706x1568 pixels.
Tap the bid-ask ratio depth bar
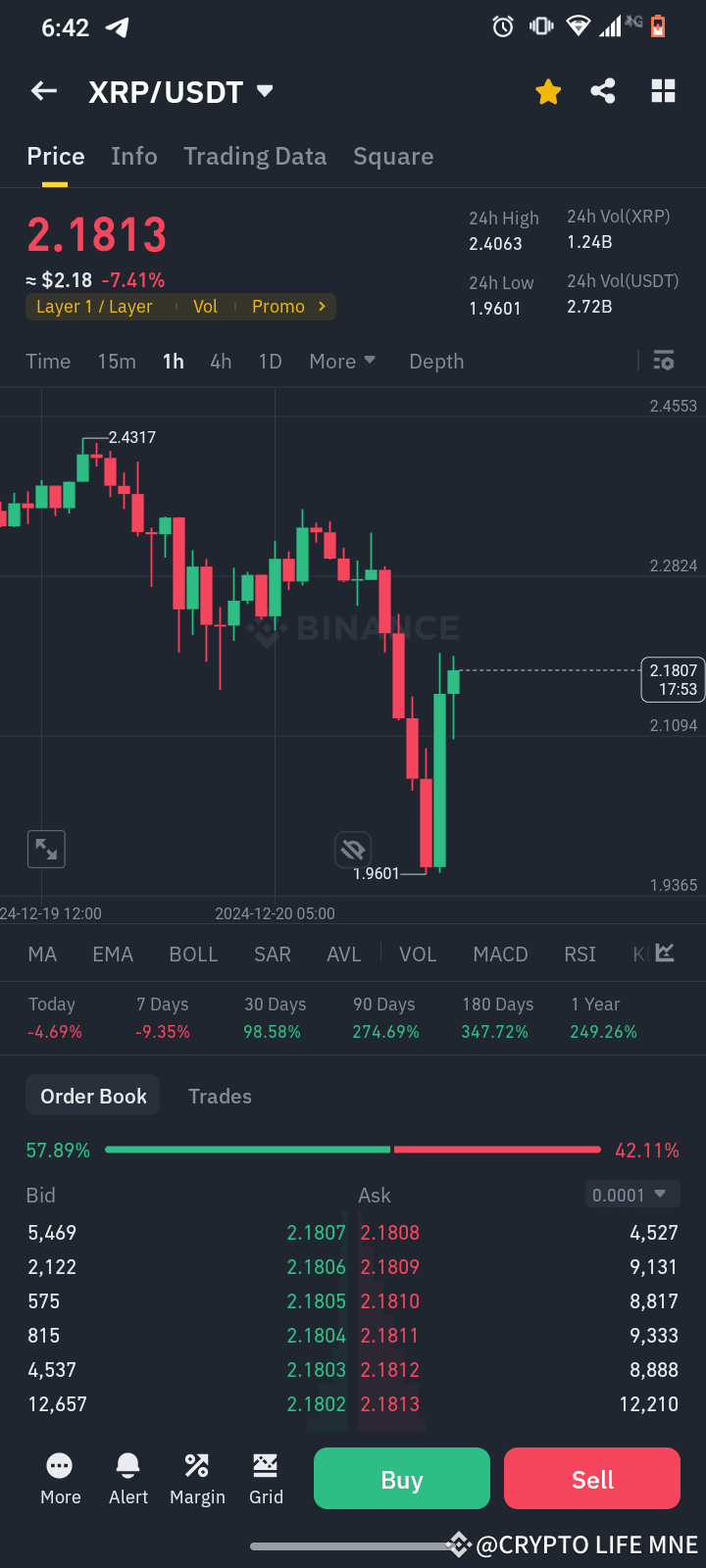click(x=353, y=1149)
